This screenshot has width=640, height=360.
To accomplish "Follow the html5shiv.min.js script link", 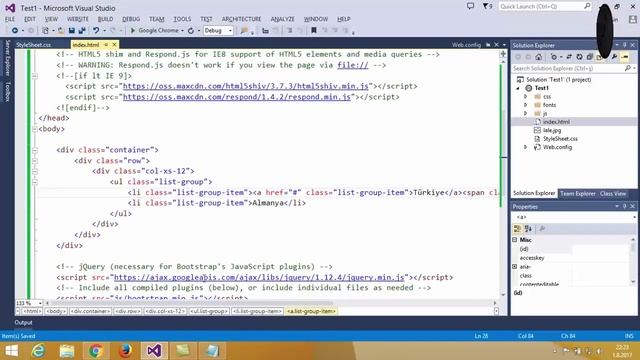I will point(246,86).
